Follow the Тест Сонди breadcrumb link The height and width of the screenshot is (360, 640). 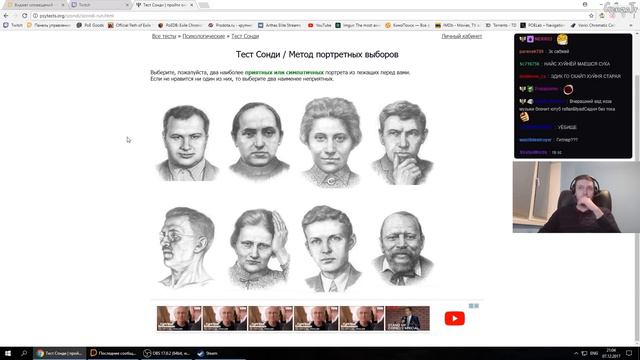pyautogui.click(x=245, y=36)
